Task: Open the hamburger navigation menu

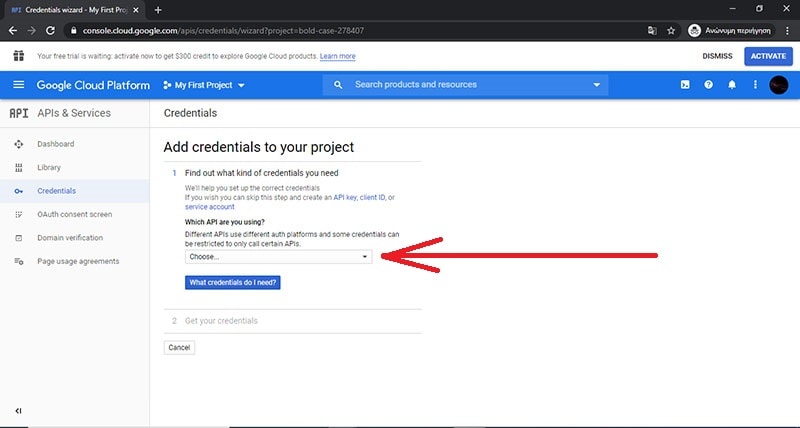Action: (x=18, y=85)
